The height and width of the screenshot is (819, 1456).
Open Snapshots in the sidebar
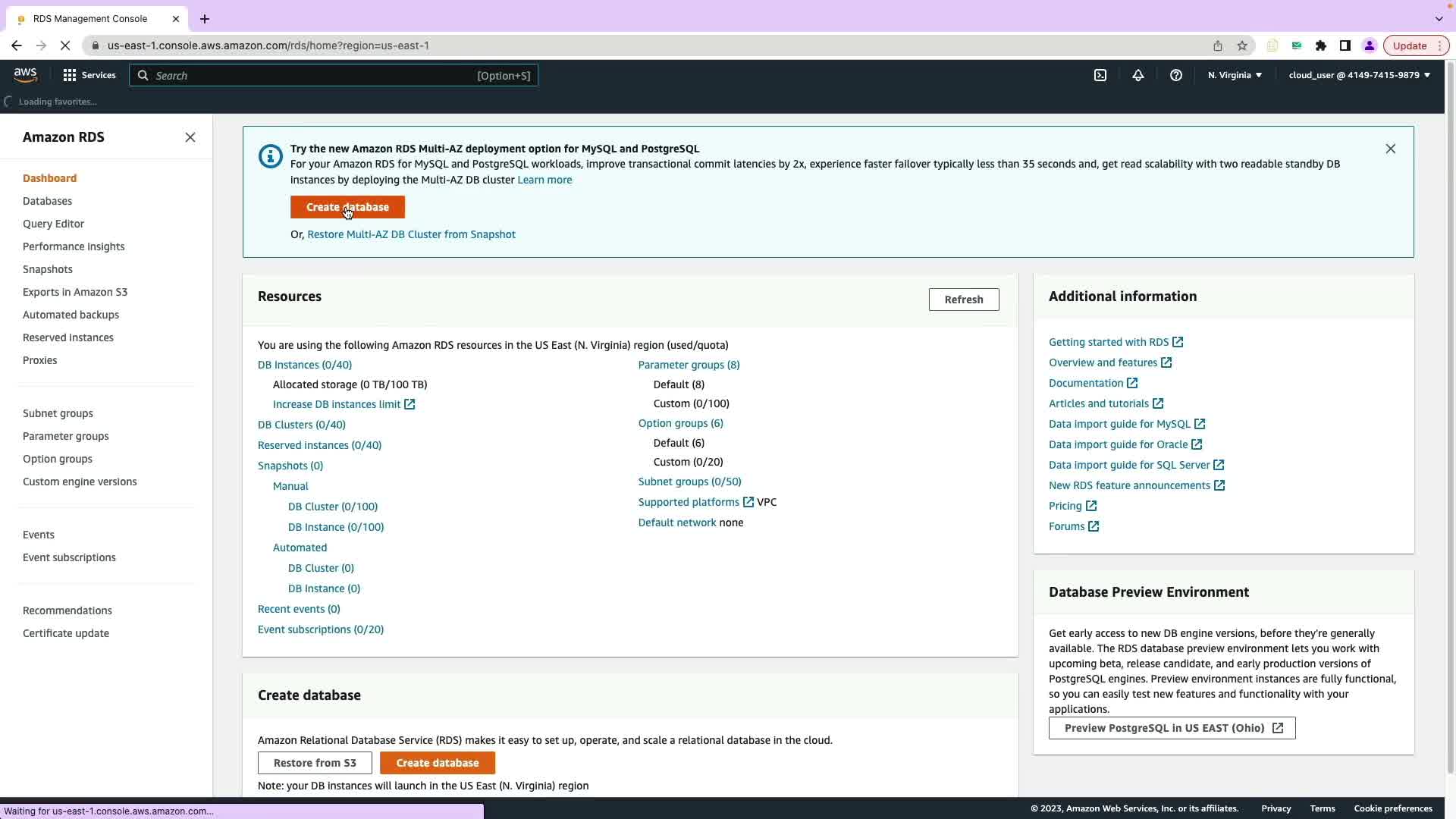(x=47, y=269)
